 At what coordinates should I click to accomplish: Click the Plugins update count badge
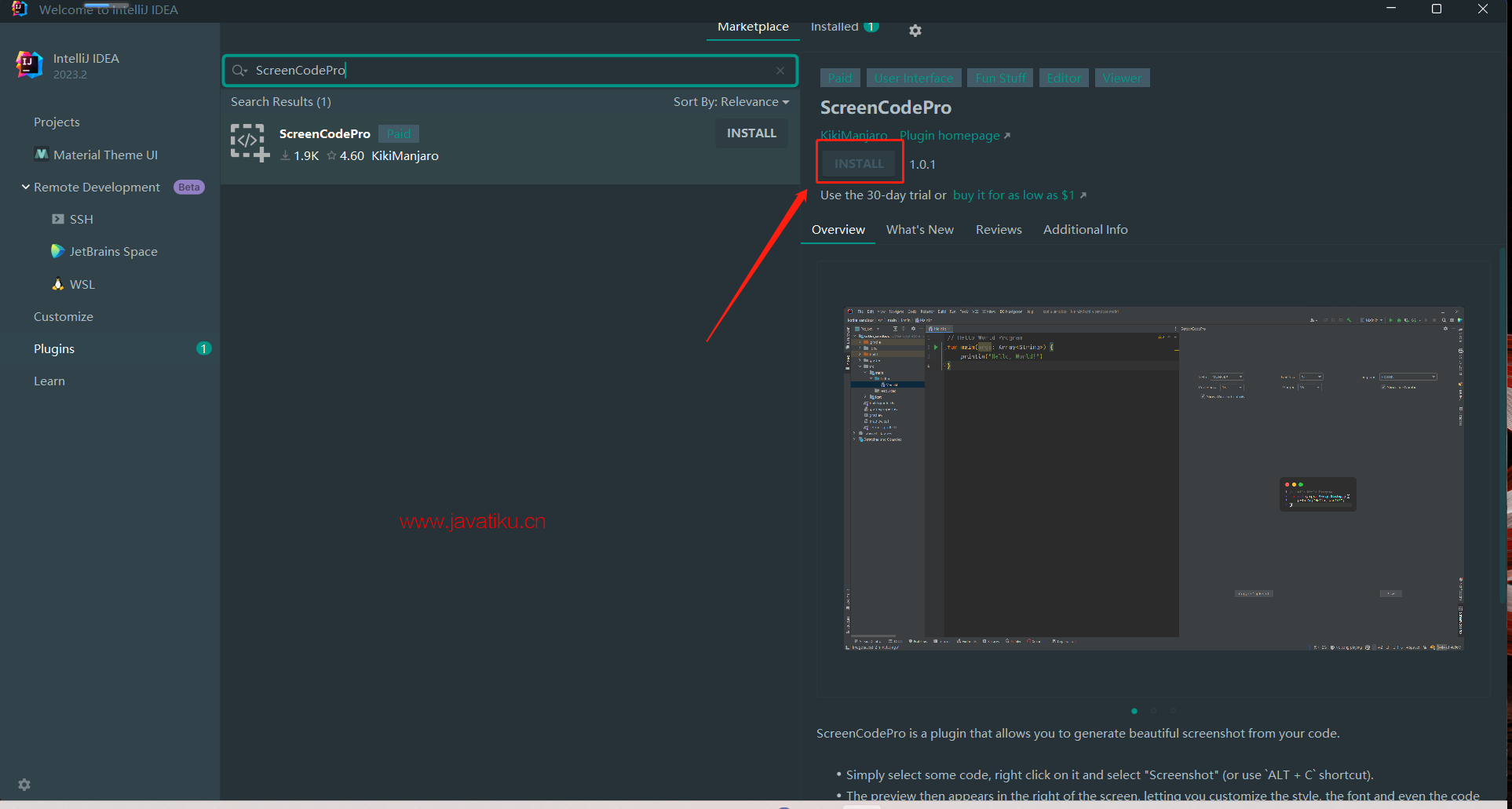coord(204,348)
